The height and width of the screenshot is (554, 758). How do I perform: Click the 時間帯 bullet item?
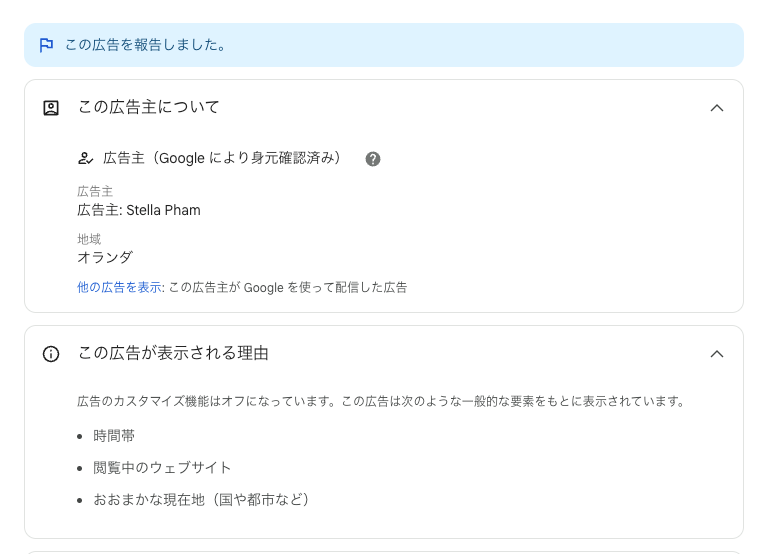click(x=114, y=436)
